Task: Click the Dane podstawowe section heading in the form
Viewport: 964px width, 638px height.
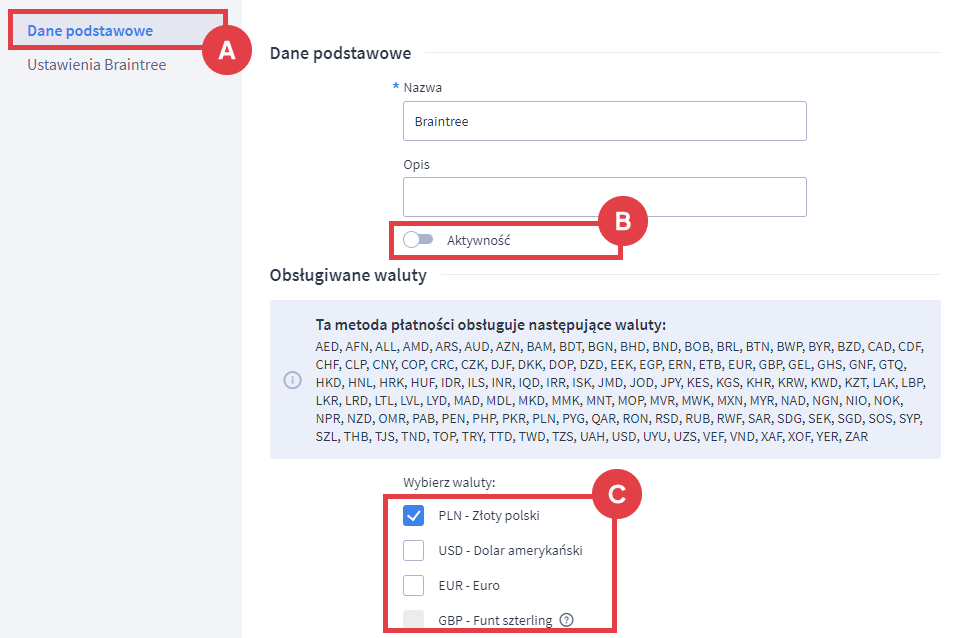Action: coord(340,53)
